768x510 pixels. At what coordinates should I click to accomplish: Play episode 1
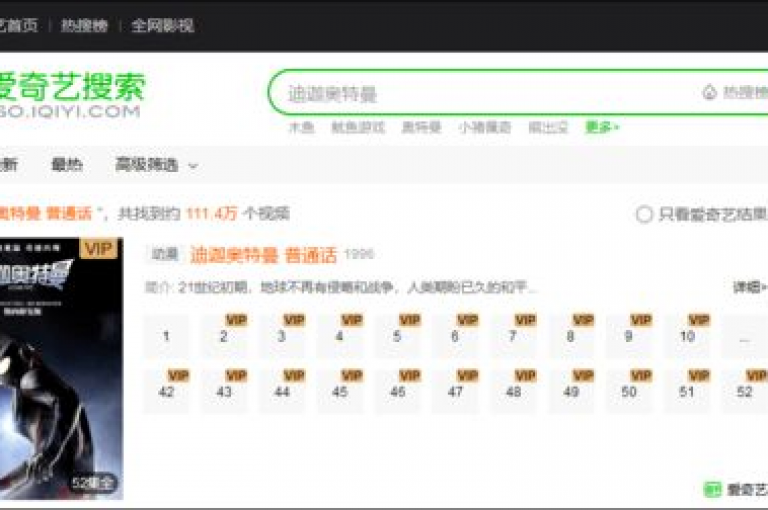pyautogui.click(x=166, y=336)
